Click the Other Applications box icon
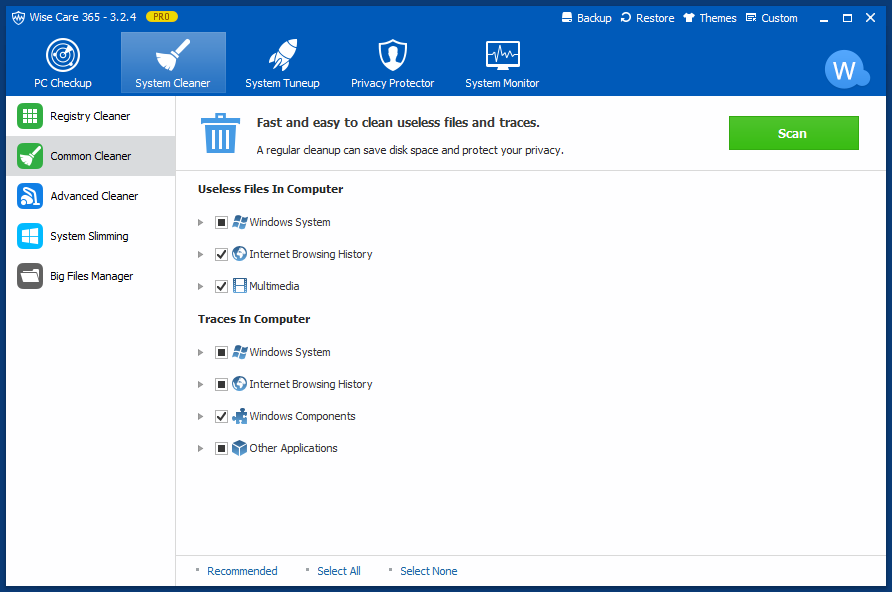The width and height of the screenshot is (892, 592). point(240,448)
